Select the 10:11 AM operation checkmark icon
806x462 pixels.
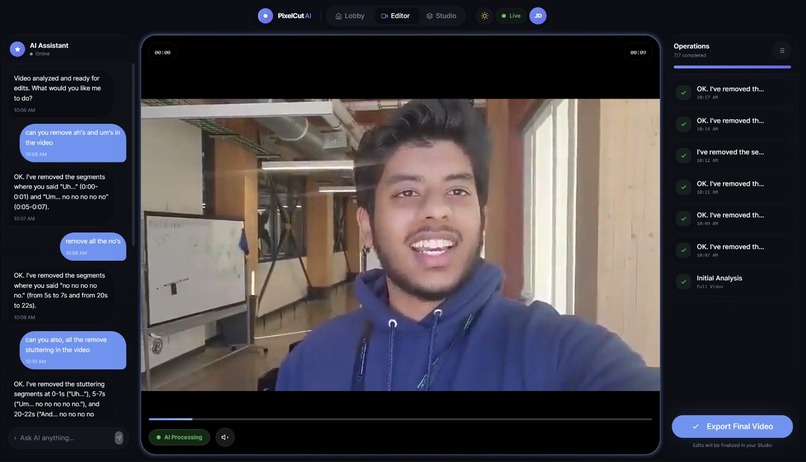683,187
